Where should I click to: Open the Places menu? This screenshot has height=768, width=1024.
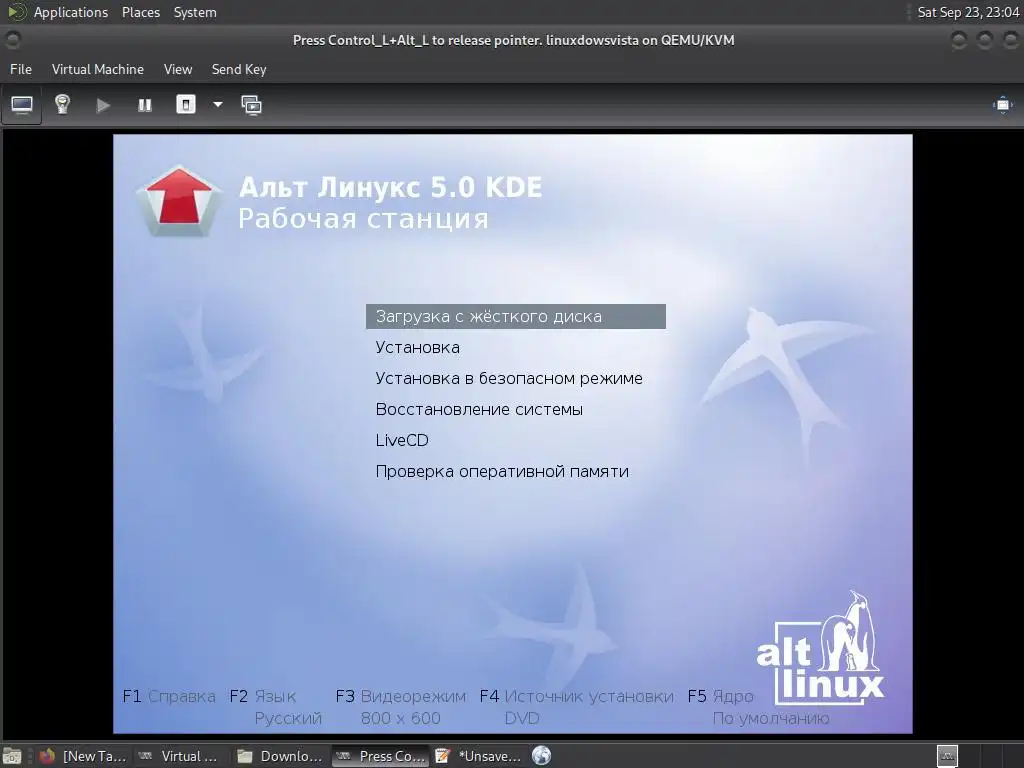[140, 12]
